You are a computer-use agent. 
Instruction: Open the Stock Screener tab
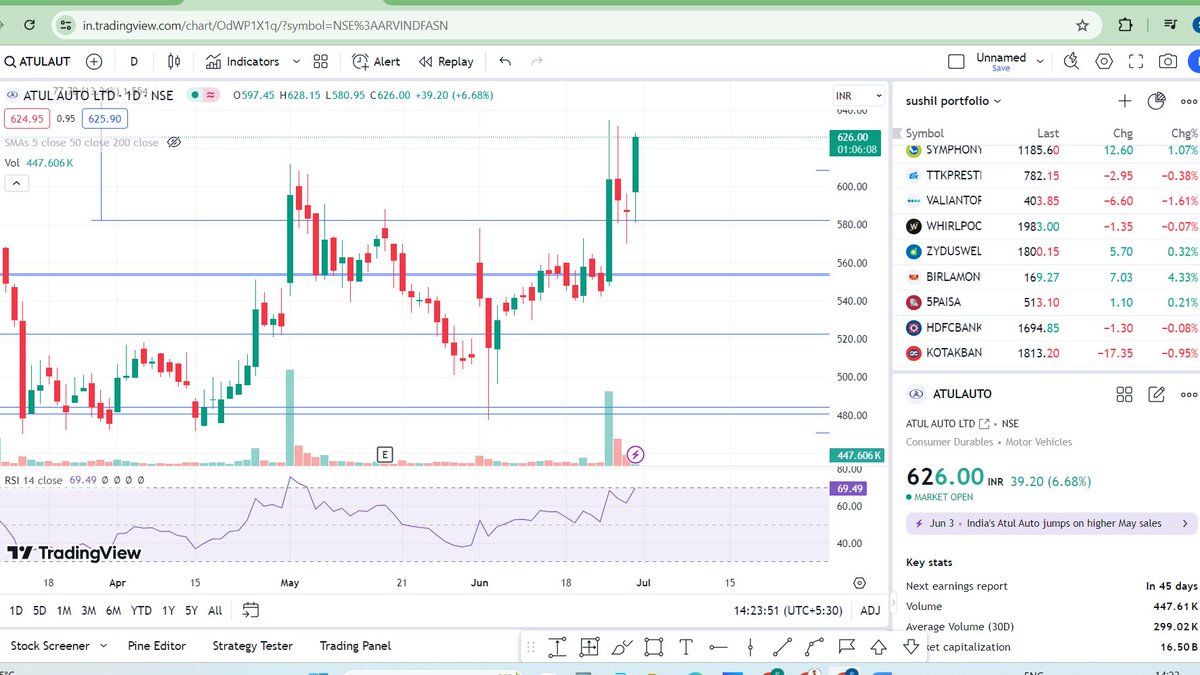click(50, 646)
